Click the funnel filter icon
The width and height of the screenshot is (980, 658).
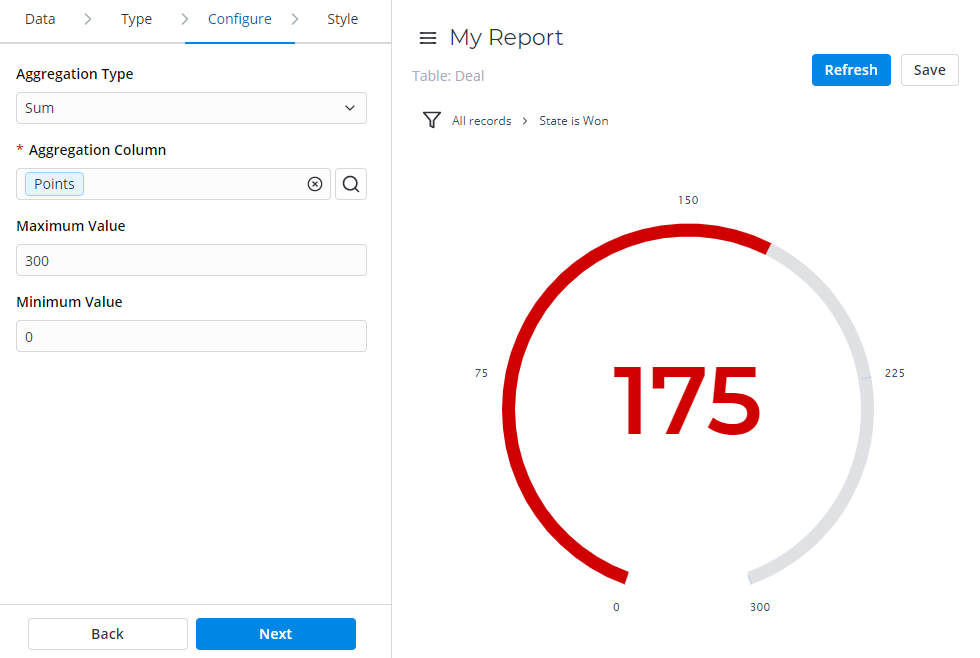[x=431, y=121]
